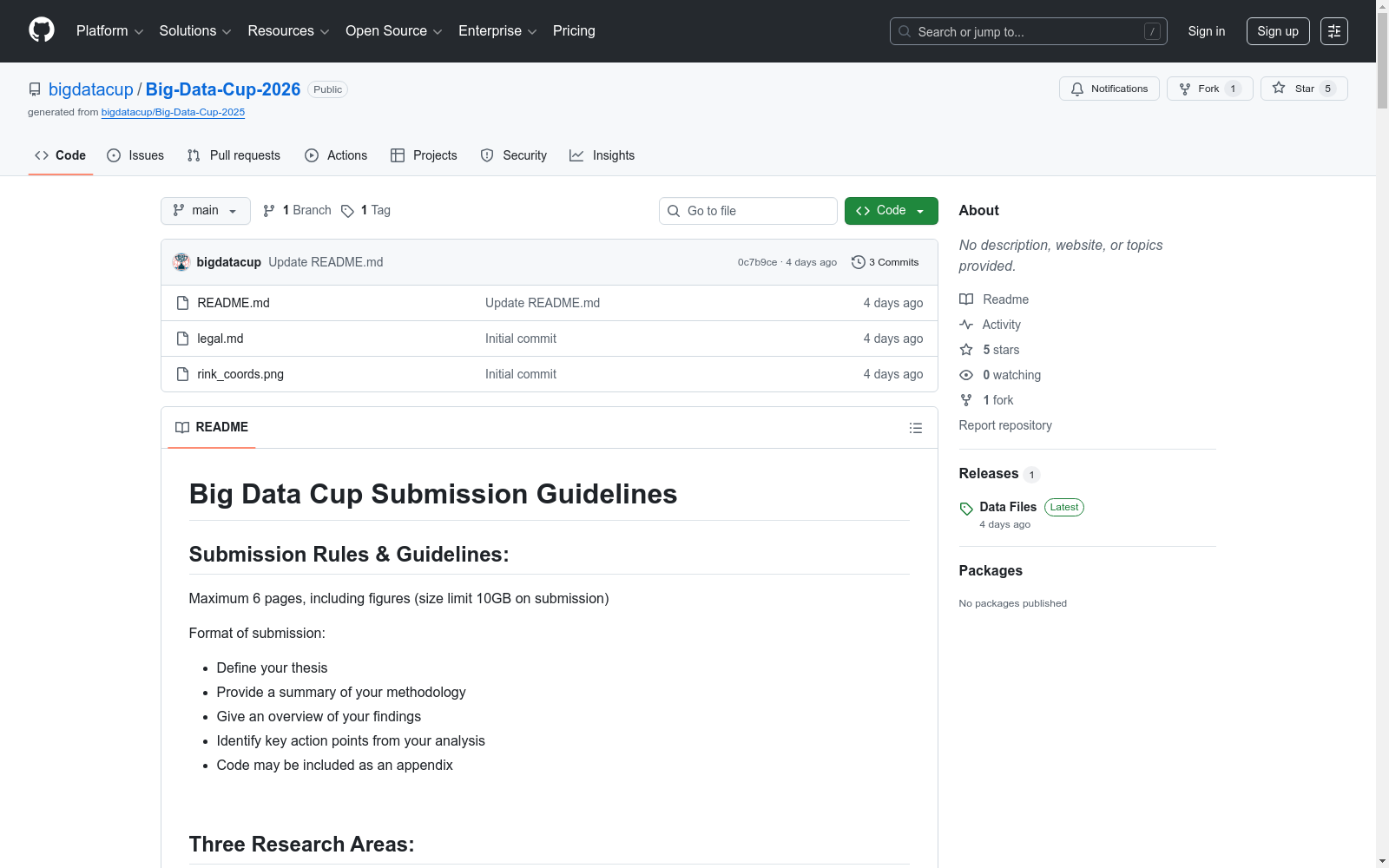
Task: Open the README.md file
Action: tap(234, 303)
